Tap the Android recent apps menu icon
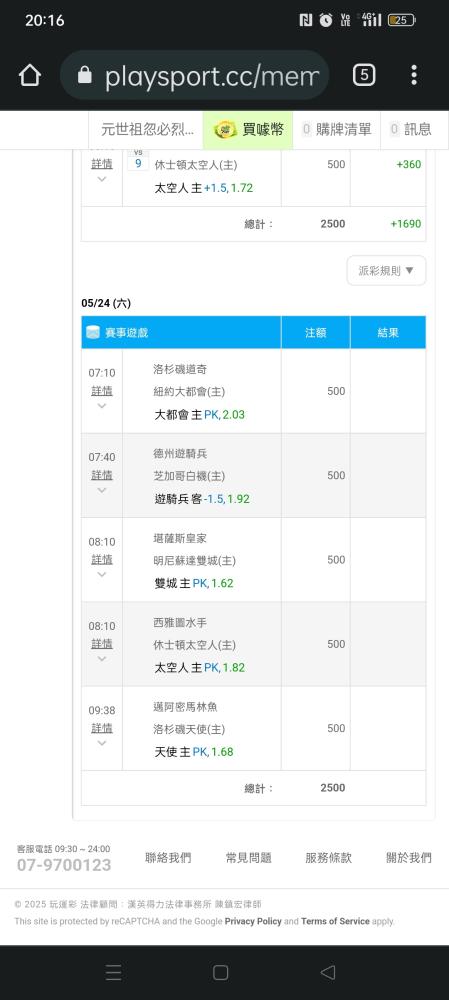 [114, 972]
